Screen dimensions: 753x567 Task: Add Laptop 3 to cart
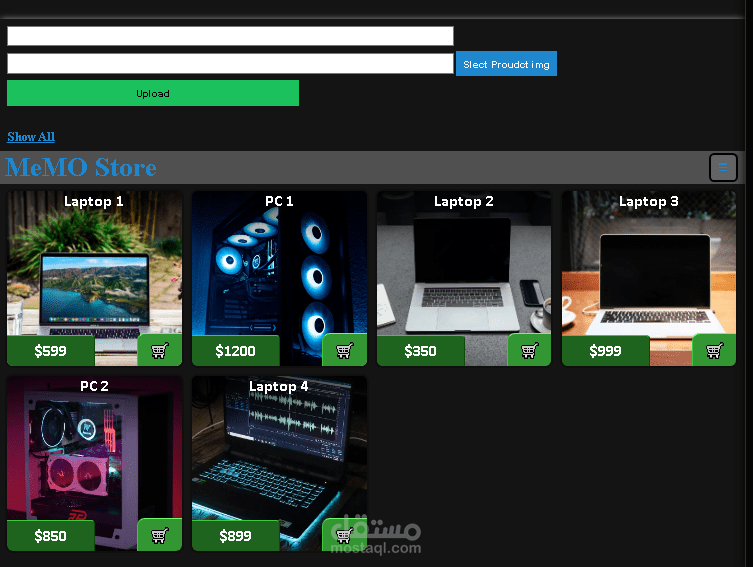(714, 350)
